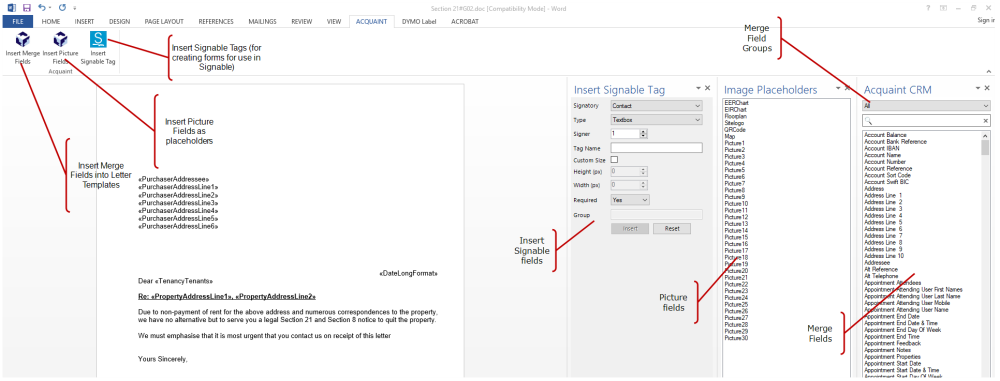Open the merge field groups dropdown showing All
Screen dimensions: 1000x381
926,106
